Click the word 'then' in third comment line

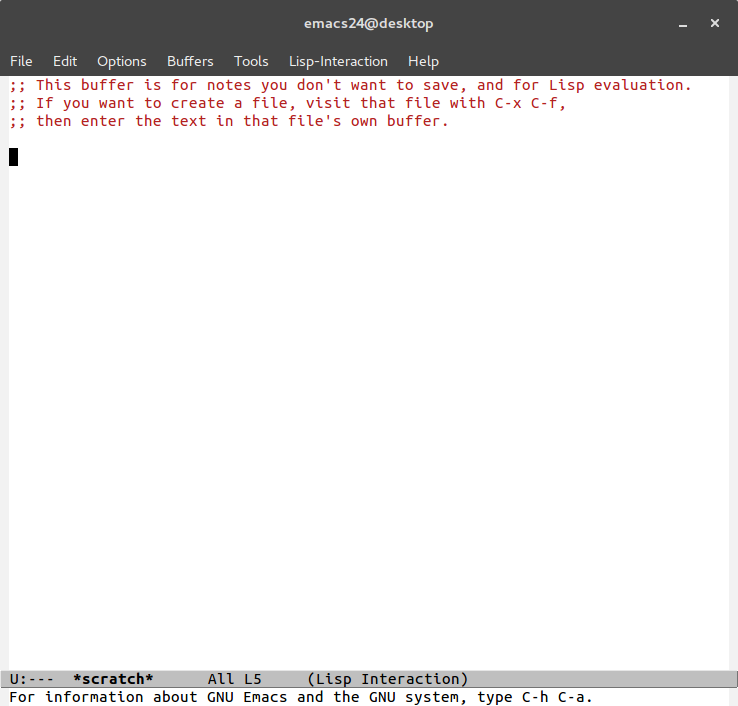tap(54, 121)
